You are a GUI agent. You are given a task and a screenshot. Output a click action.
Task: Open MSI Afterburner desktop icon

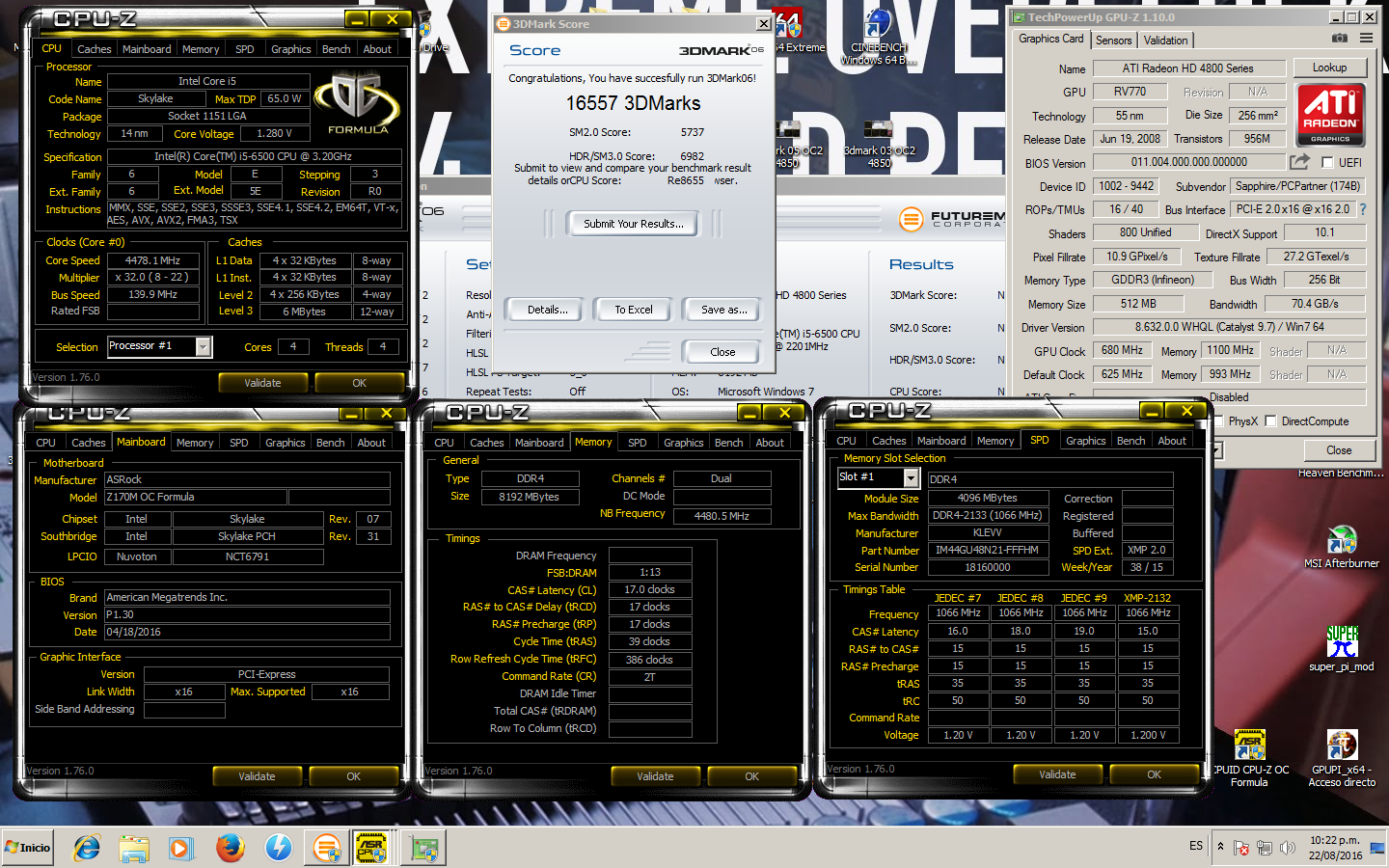pos(1342,547)
